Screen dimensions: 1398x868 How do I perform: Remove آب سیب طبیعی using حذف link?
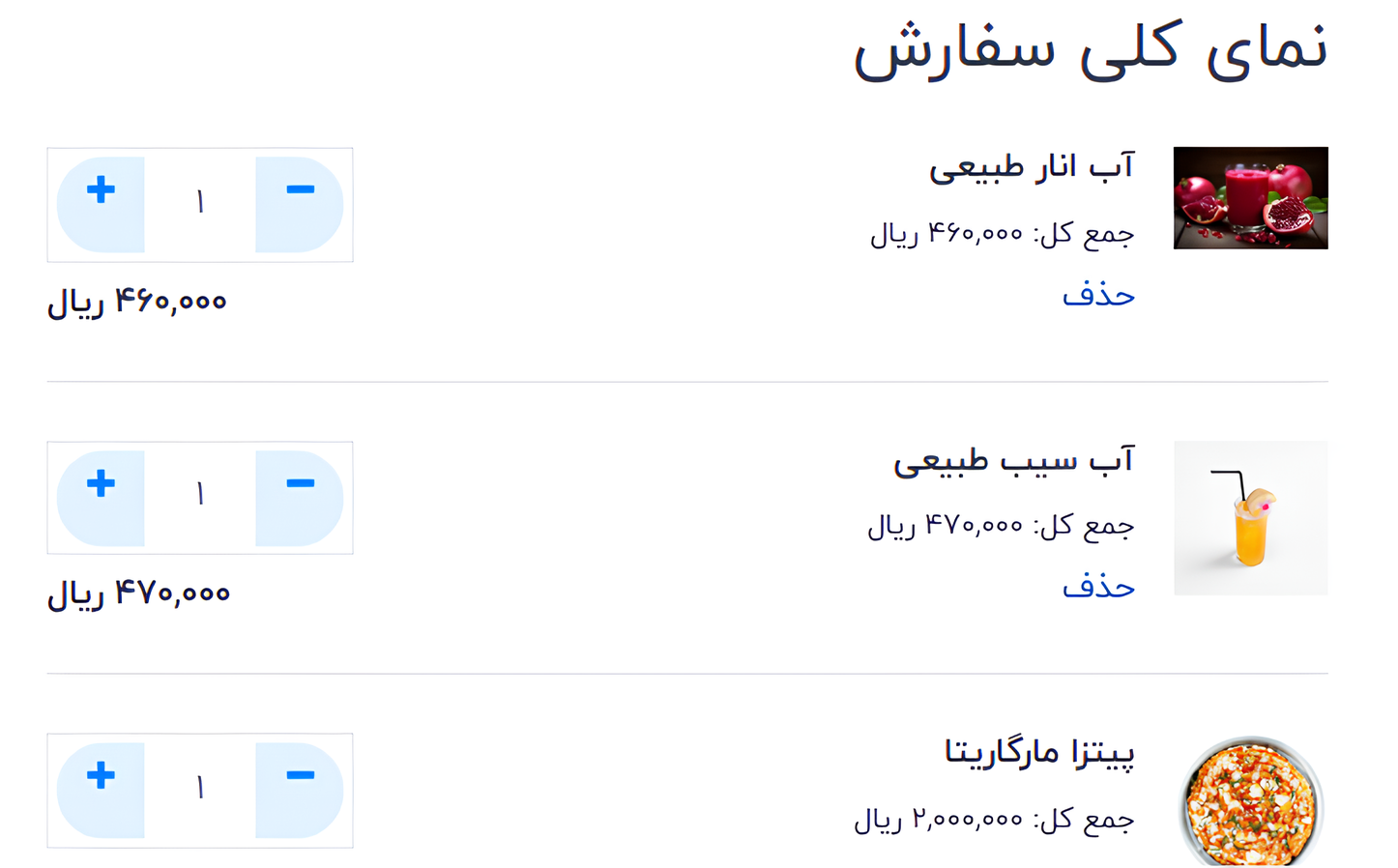pyautogui.click(x=1098, y=586)
